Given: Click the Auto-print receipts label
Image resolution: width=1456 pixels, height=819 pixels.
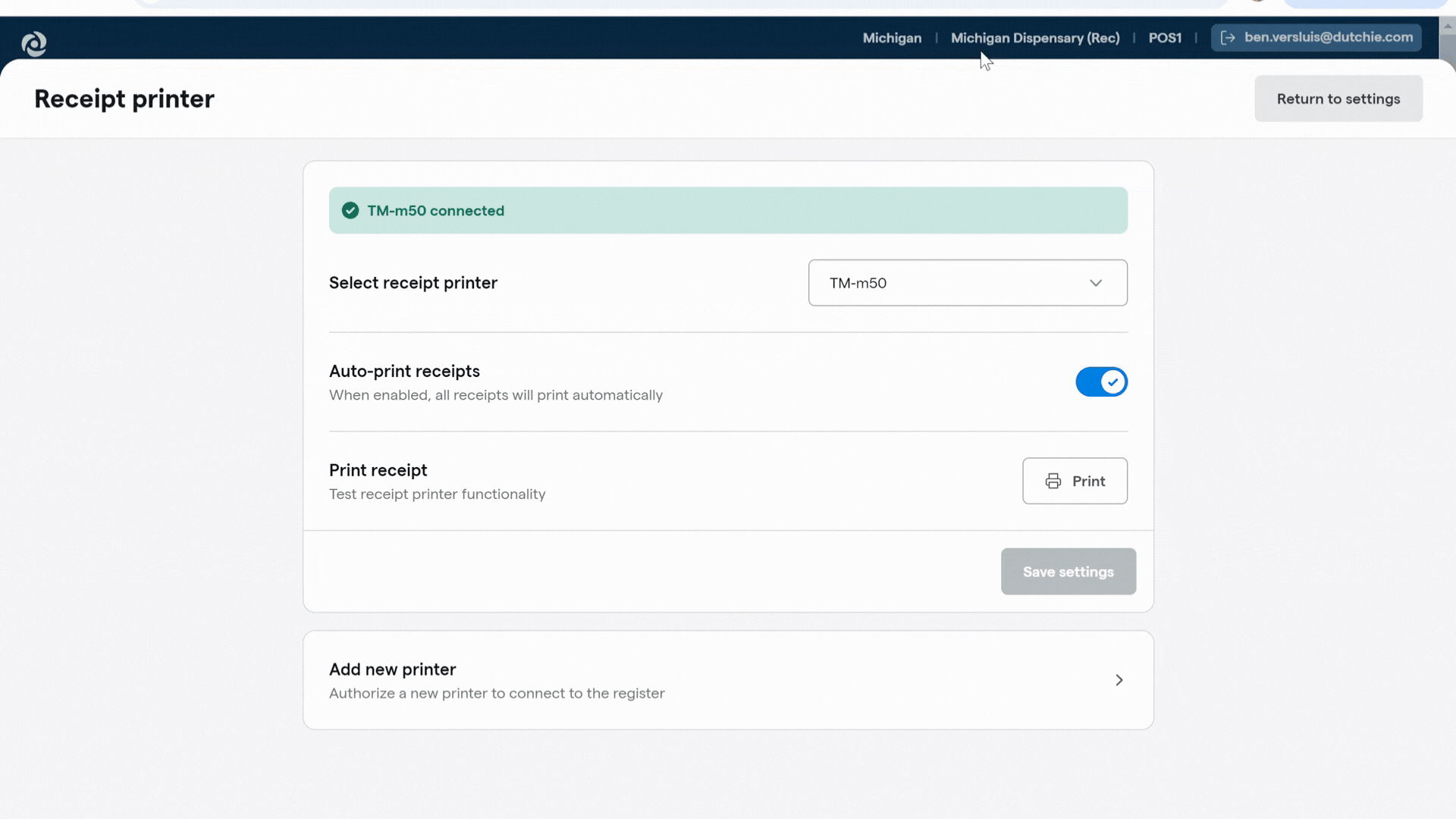Looking at the screenshot, I should coord(404,372).
